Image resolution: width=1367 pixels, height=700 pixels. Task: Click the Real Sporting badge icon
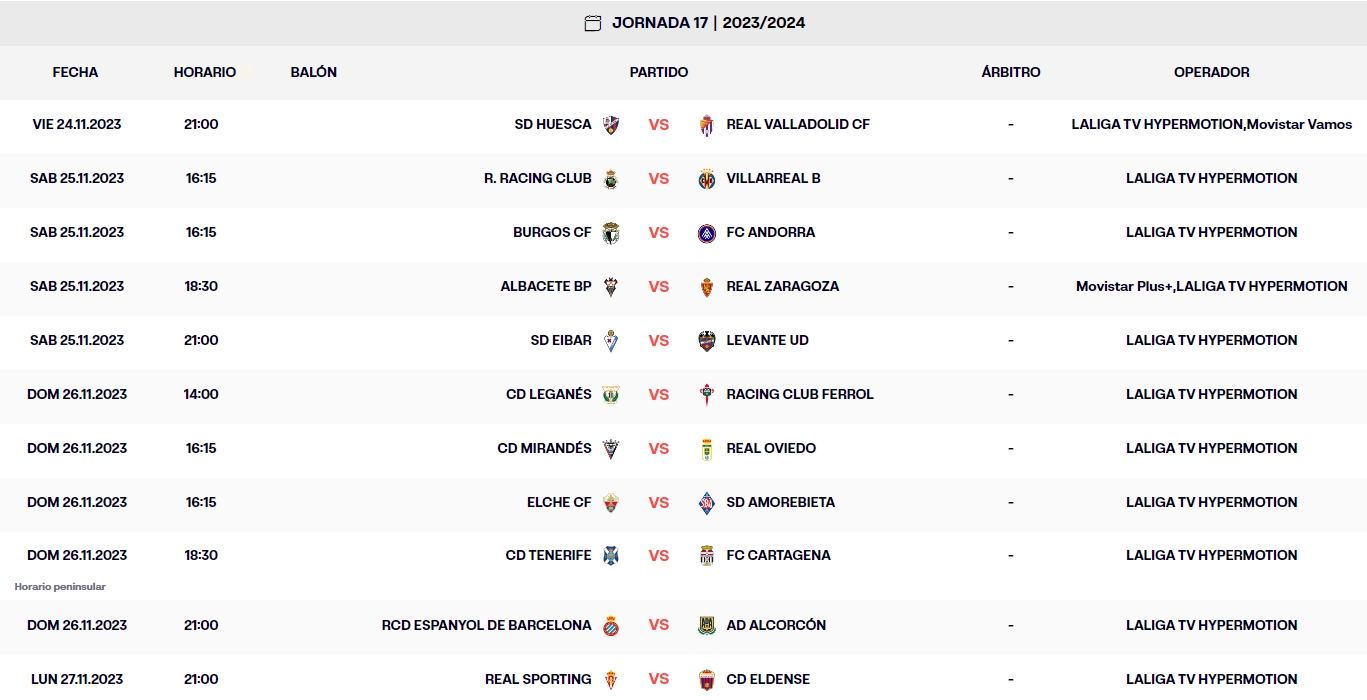click(x=613, y=678)
